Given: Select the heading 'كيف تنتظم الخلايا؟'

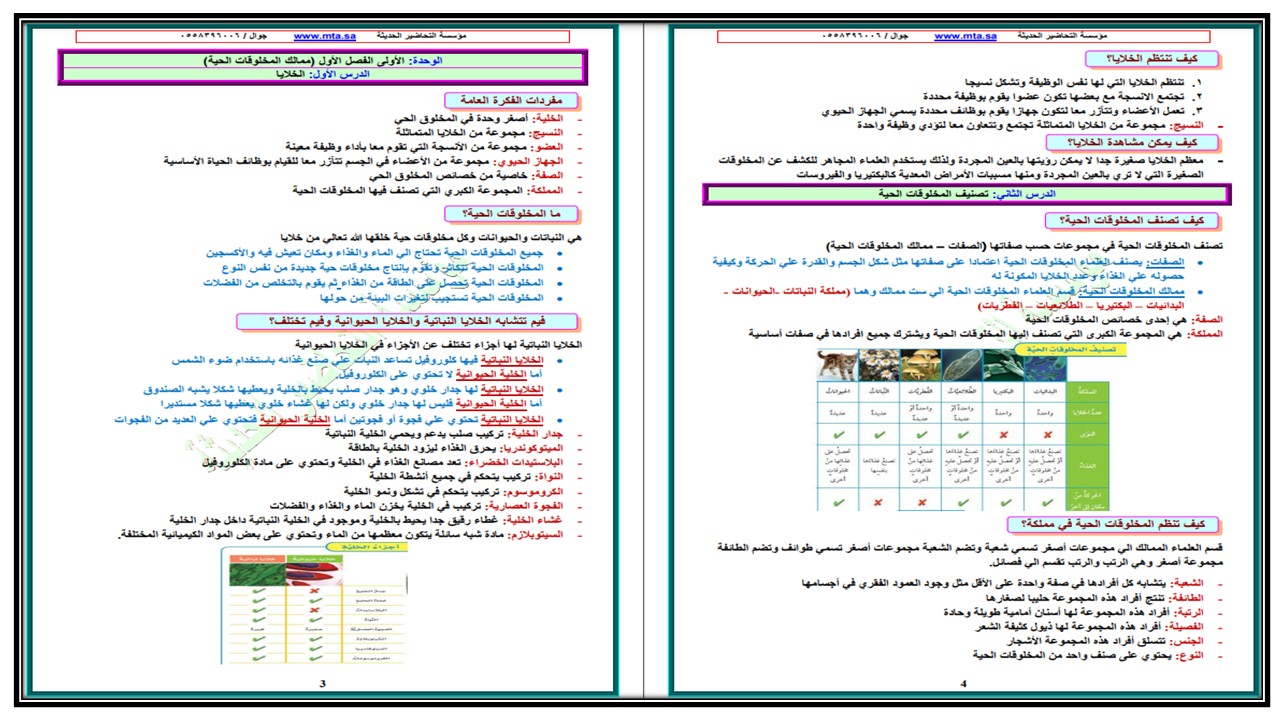Looking at the screenshot, I should tap(1153, 59).
